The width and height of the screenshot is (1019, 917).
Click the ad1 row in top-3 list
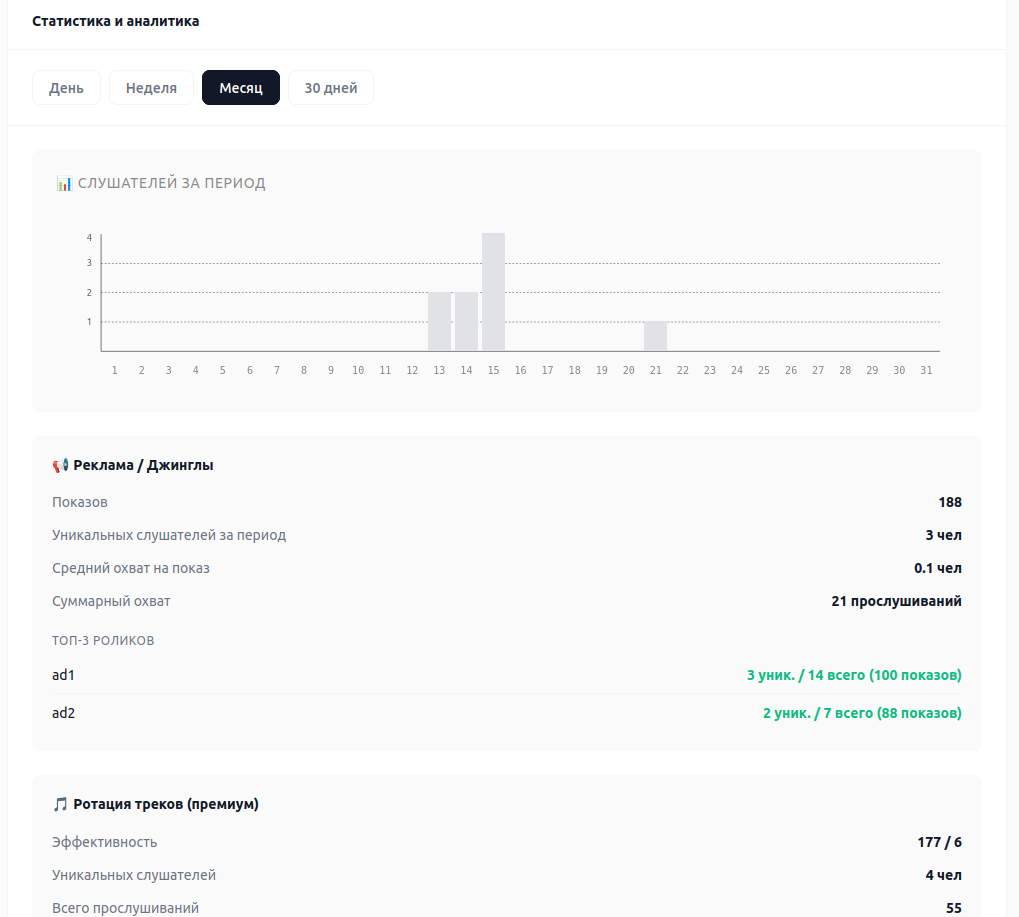(x=64, y=675)
